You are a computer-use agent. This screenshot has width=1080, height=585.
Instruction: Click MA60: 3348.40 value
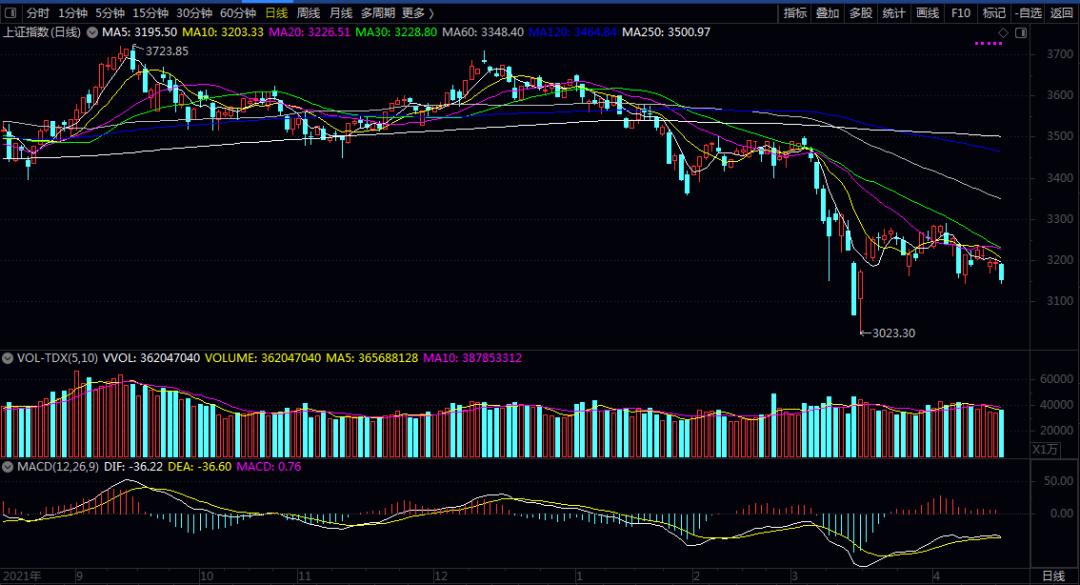pyautogui.click(x=483, y=32)
